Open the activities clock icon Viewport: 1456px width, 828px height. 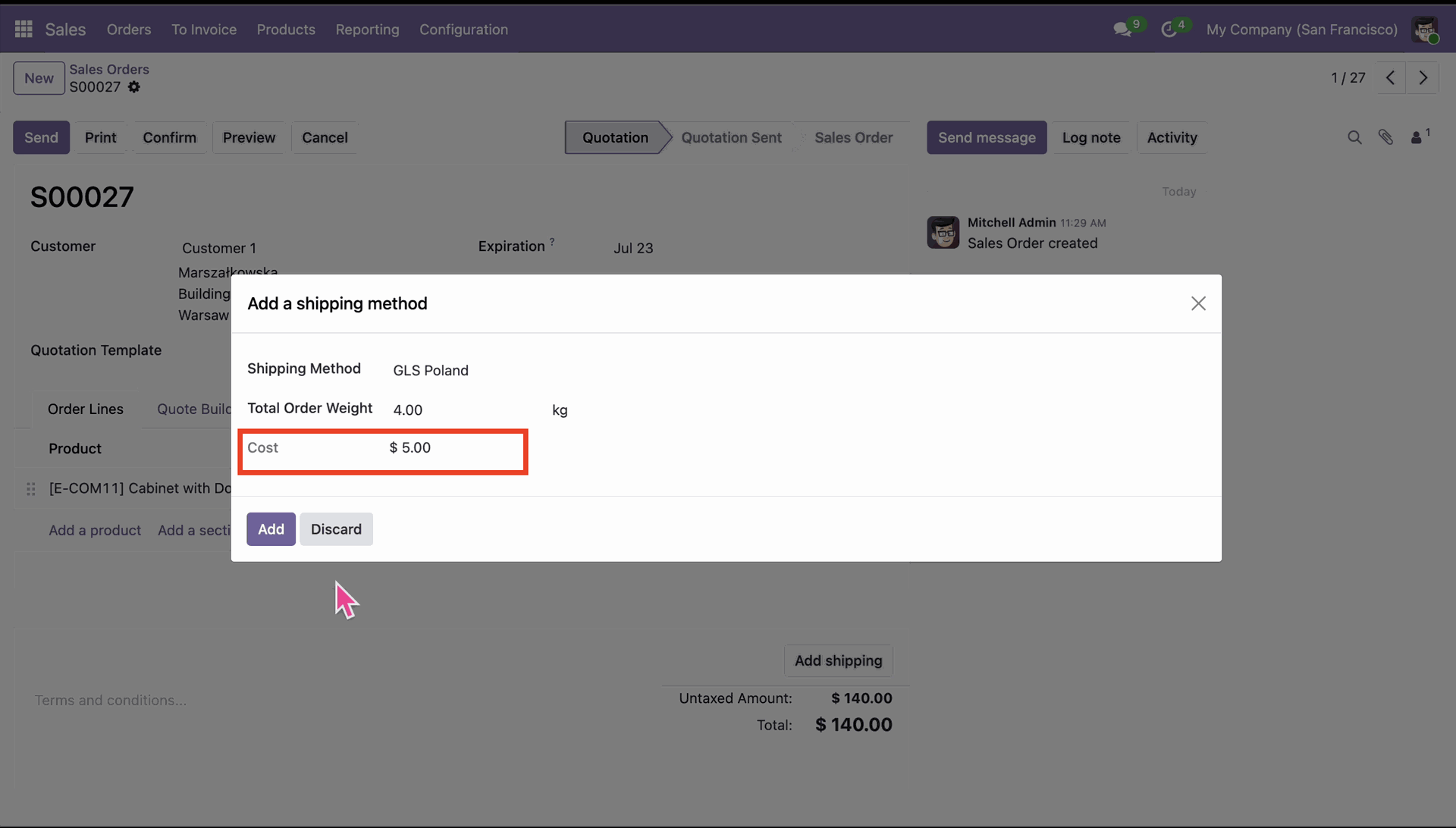pyautogui.click(x=1169, y=30)
